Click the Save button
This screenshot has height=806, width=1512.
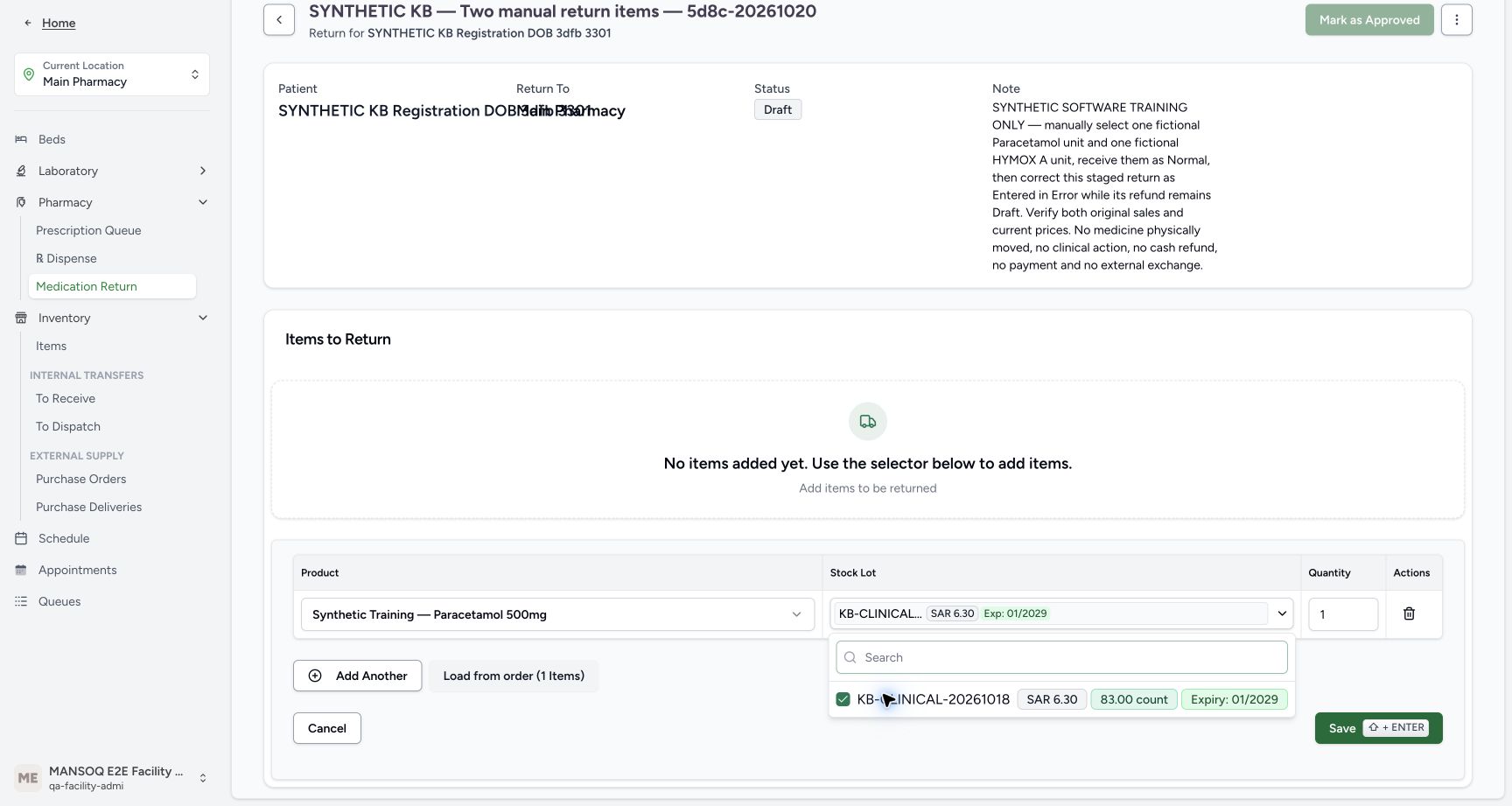(1378, 728)
